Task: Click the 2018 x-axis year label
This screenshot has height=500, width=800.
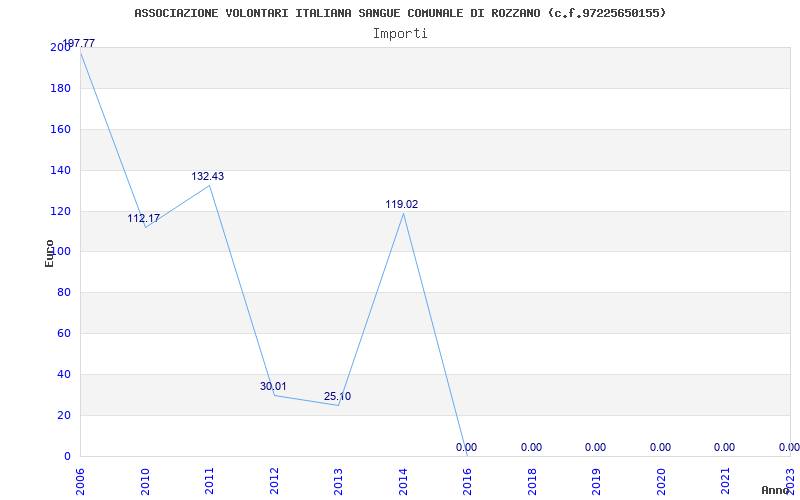Action: pyautogui.click(x=533, y=482)
